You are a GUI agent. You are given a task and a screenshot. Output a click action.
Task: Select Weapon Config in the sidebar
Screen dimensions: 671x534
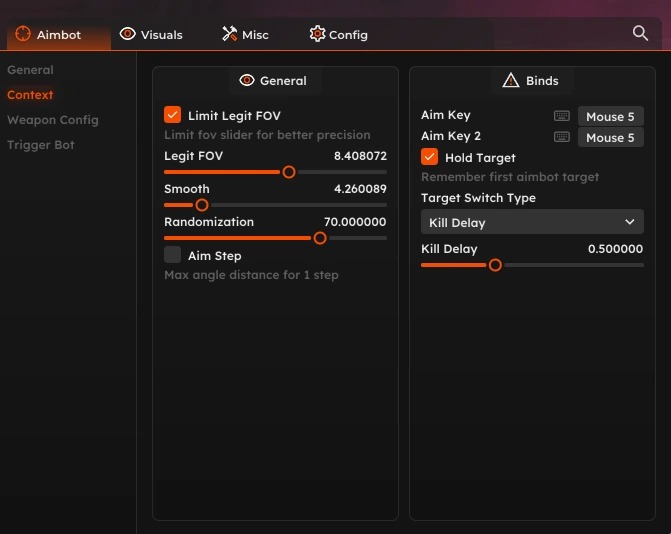tap(53, 120)
